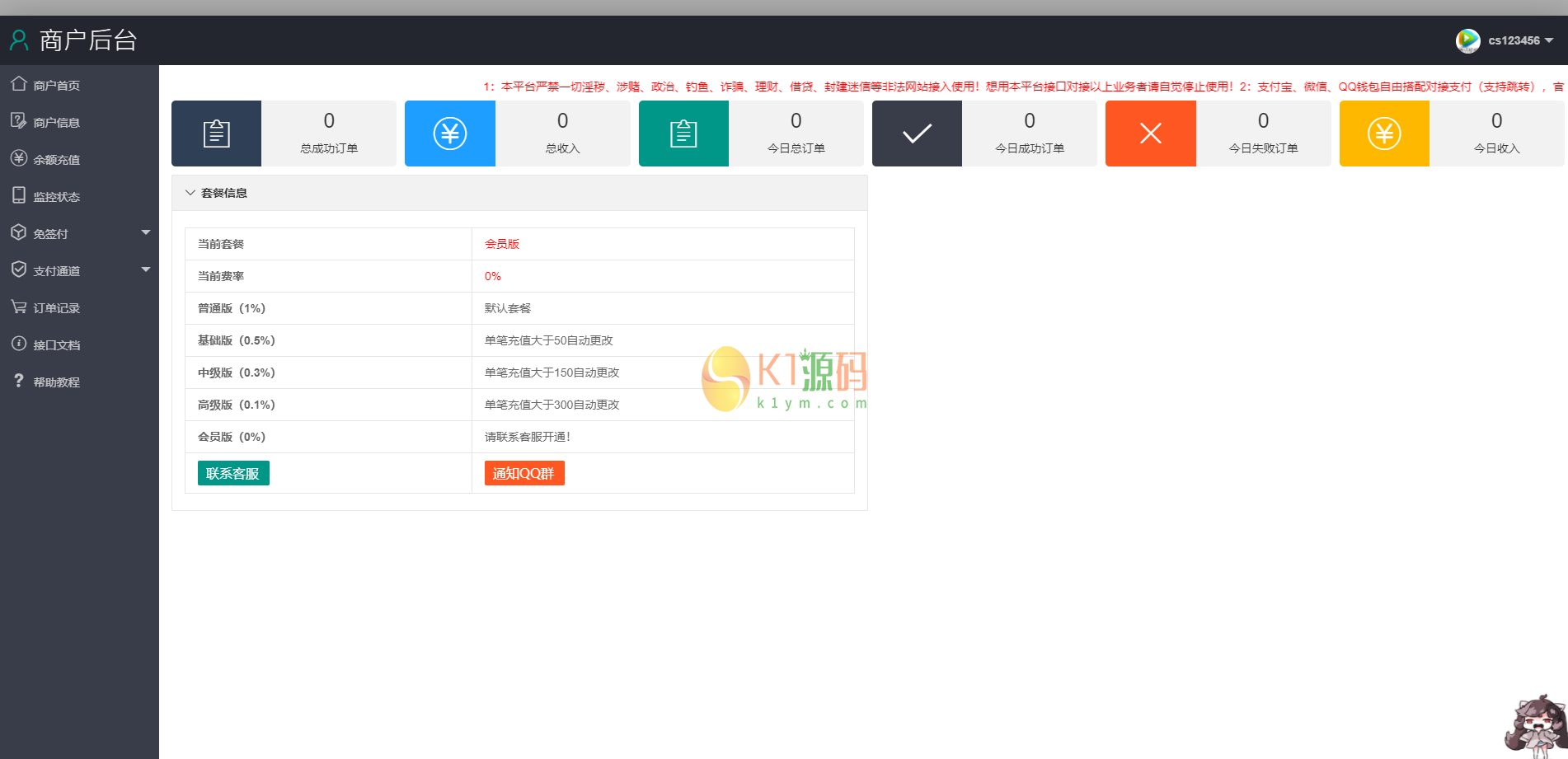This screenshot has height=759, width=1568.
Task: Click the merchant avatar icon in top bar
Action: 1468,40
